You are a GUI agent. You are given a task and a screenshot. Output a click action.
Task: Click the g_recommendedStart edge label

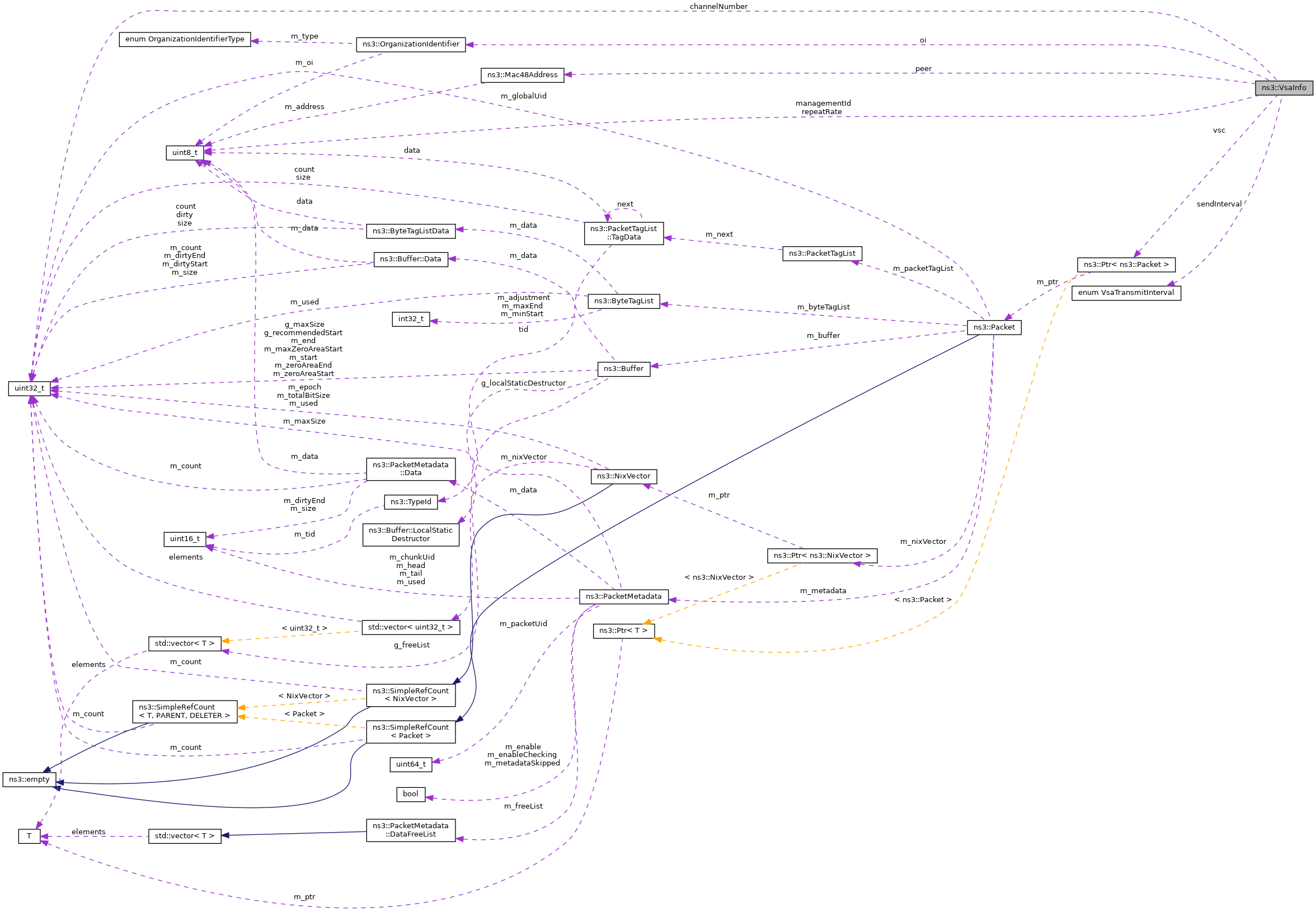[303, 334]
